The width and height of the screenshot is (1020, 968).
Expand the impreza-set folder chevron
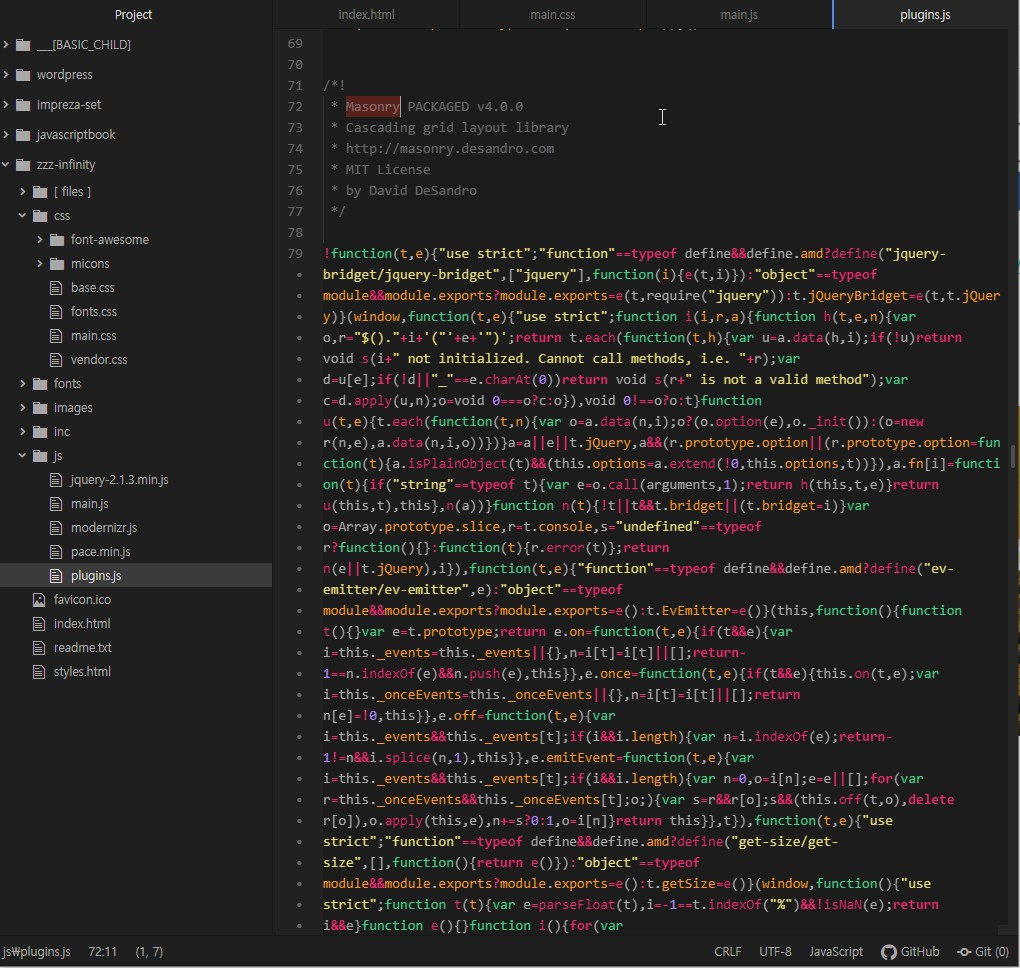pos(7,104)
